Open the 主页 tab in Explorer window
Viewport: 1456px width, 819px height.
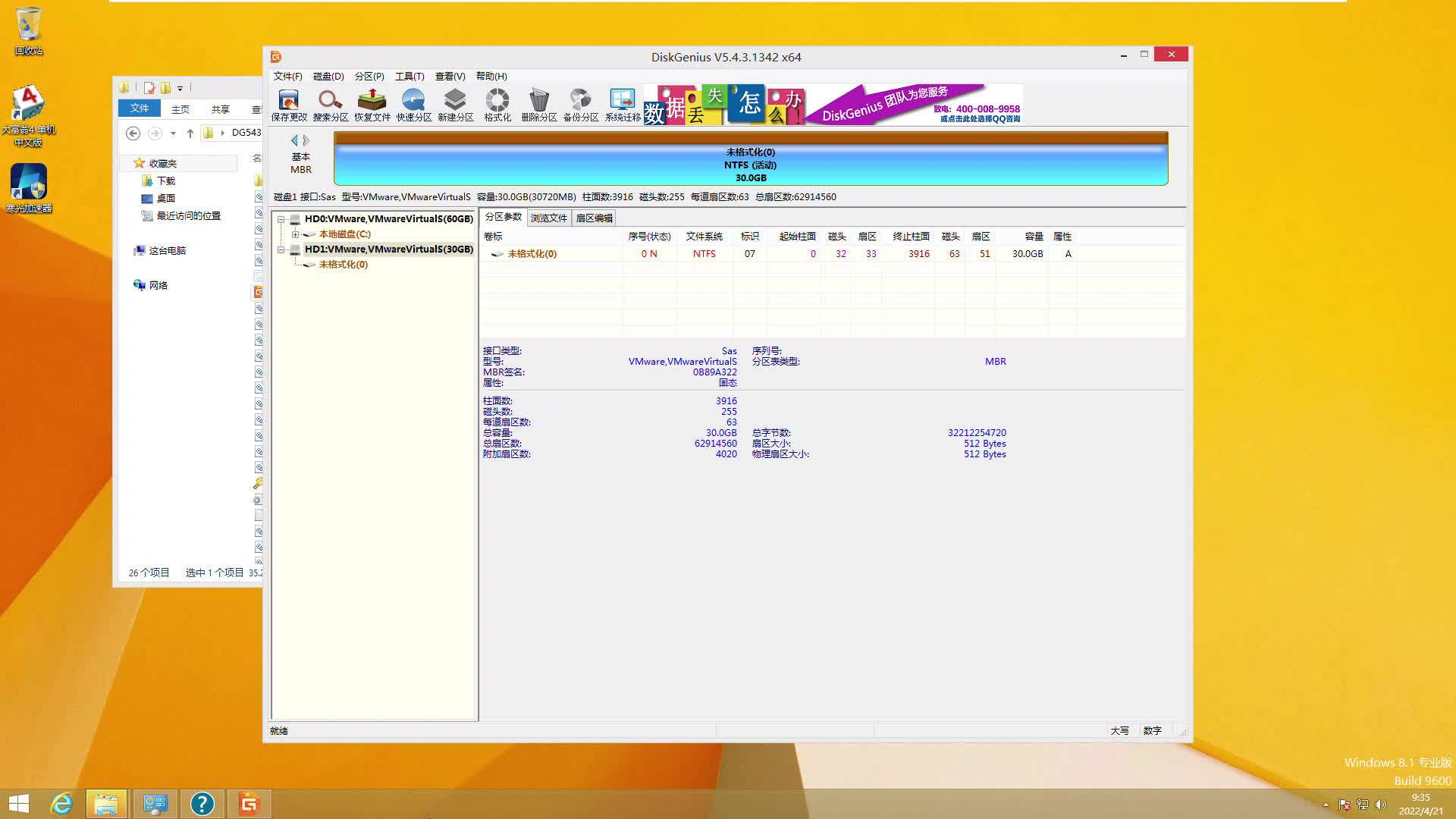click(x=180, y=109)
